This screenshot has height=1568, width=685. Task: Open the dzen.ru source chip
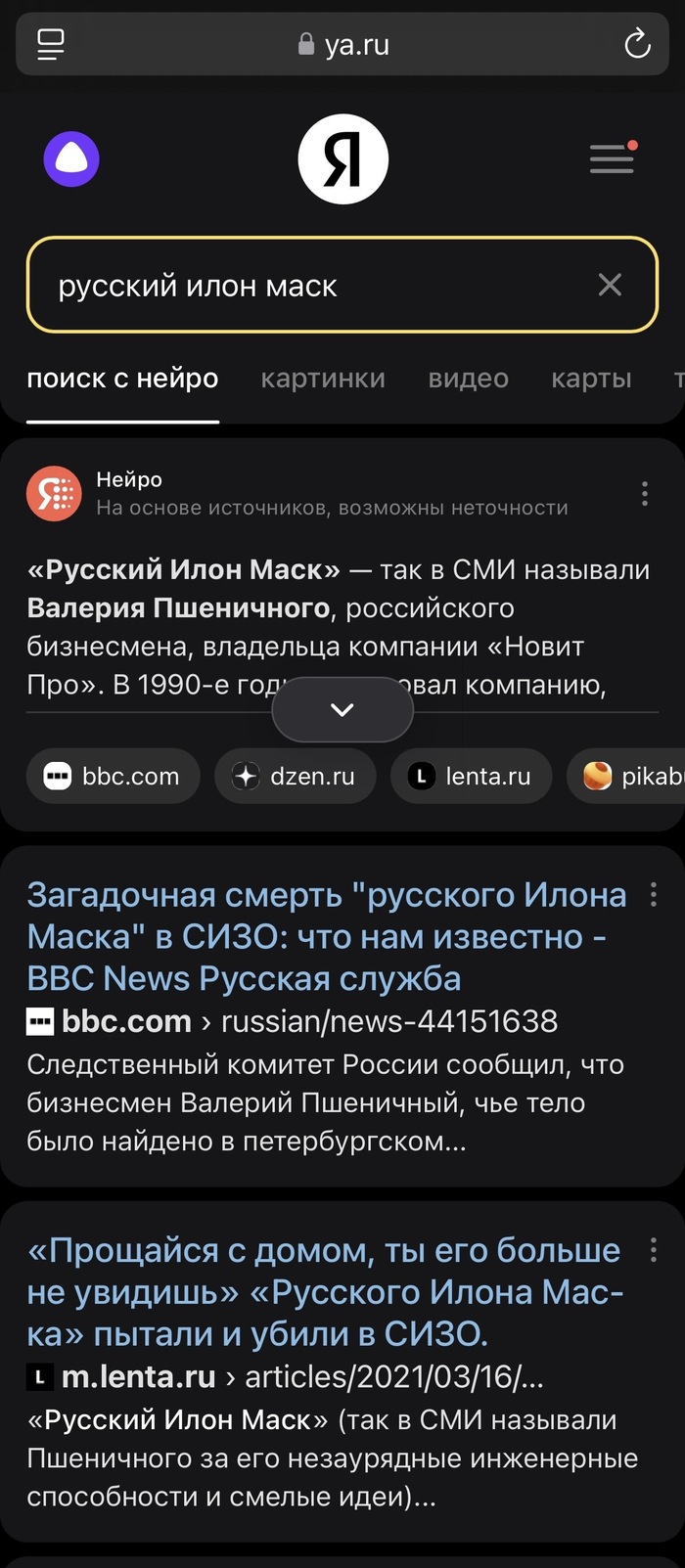295,776
